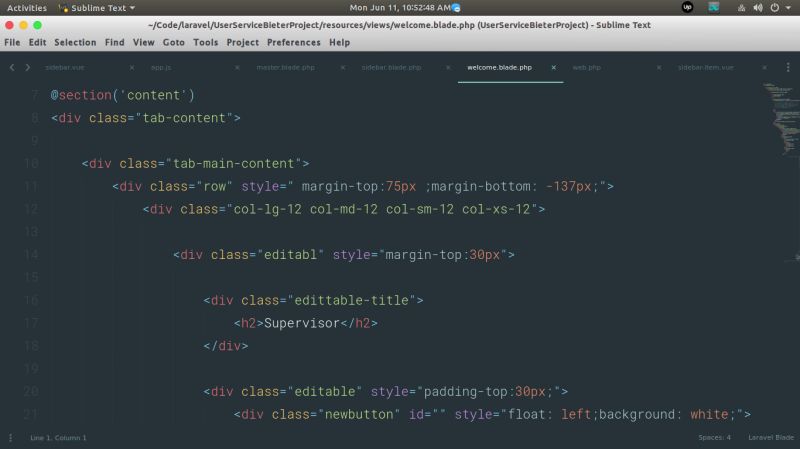800x449 pixels.
Task: Click the Supervisor heading text
Action: (302, 323)
